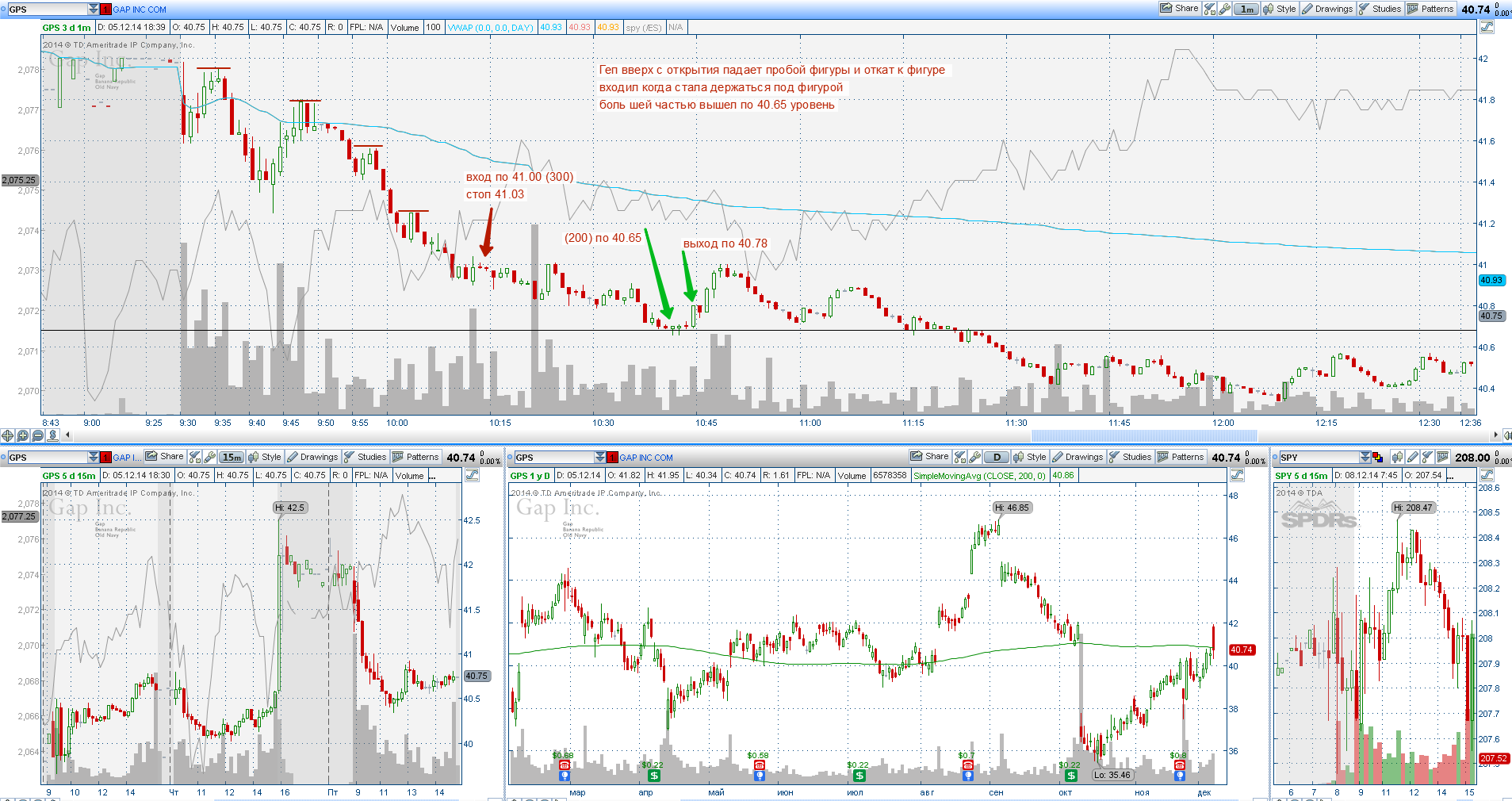Click the Hi: 46.85 bubble on daily chart

[x=1012, y=508]
